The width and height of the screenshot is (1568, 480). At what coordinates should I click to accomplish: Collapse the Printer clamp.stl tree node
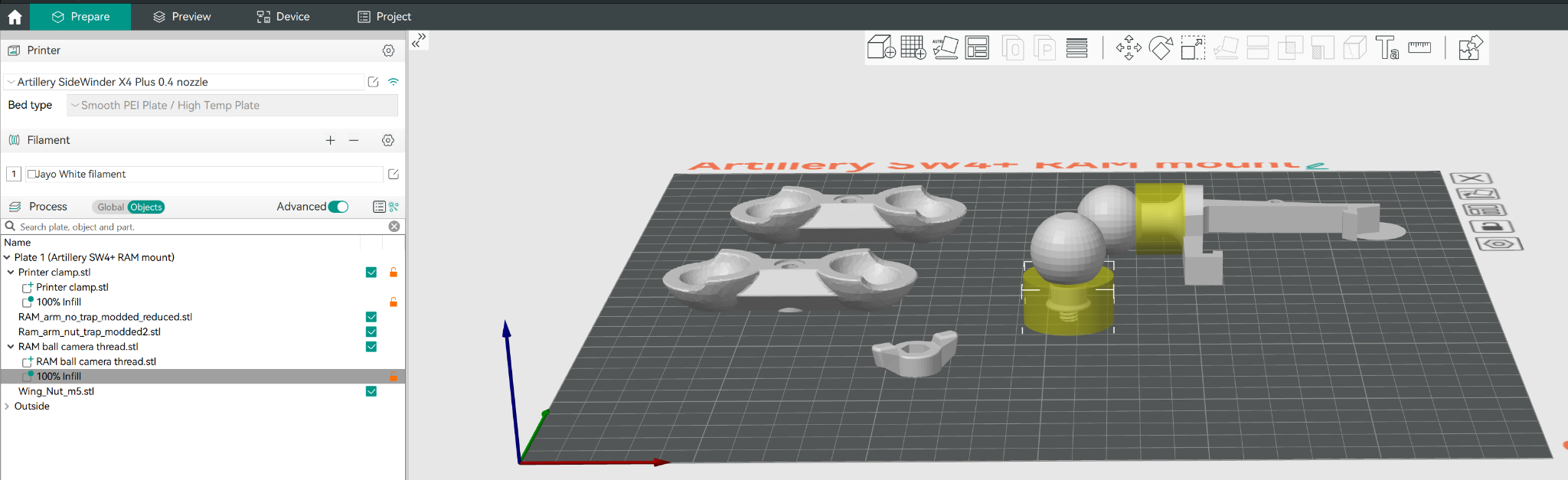pyautogui.click(x=11, y=273)
